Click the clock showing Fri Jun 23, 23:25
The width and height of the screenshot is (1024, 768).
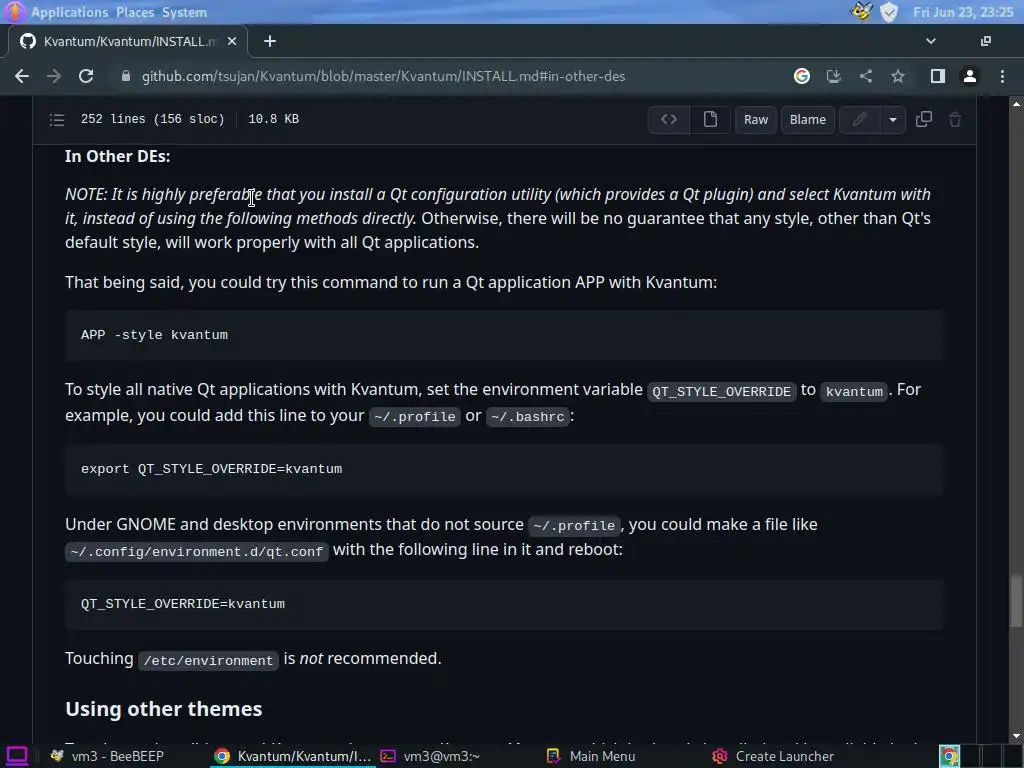[963, 12]
